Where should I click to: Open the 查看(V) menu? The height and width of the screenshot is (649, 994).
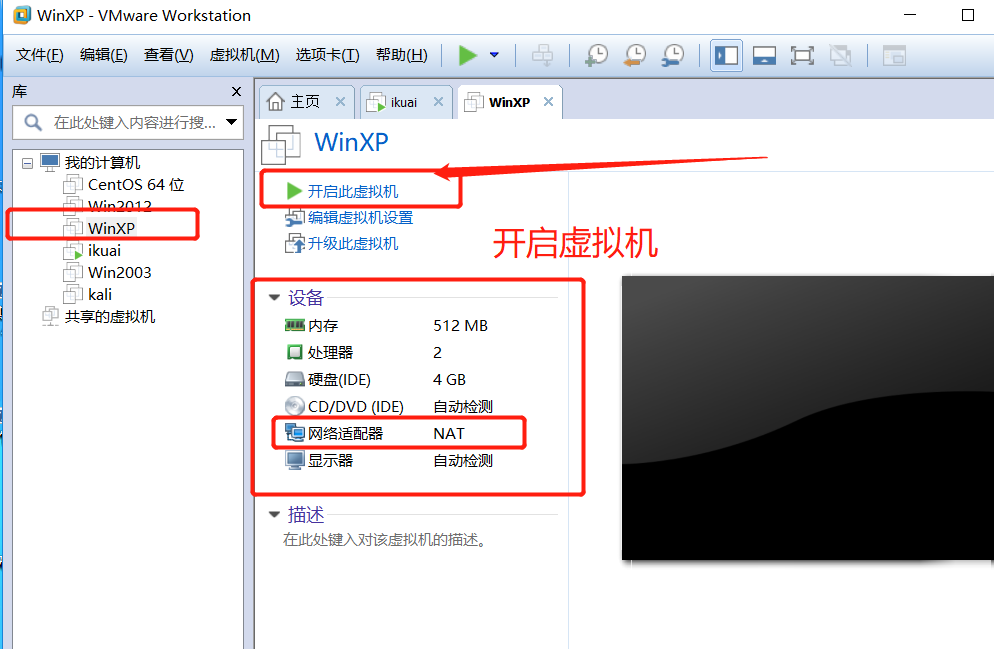(x=169, y=55)
